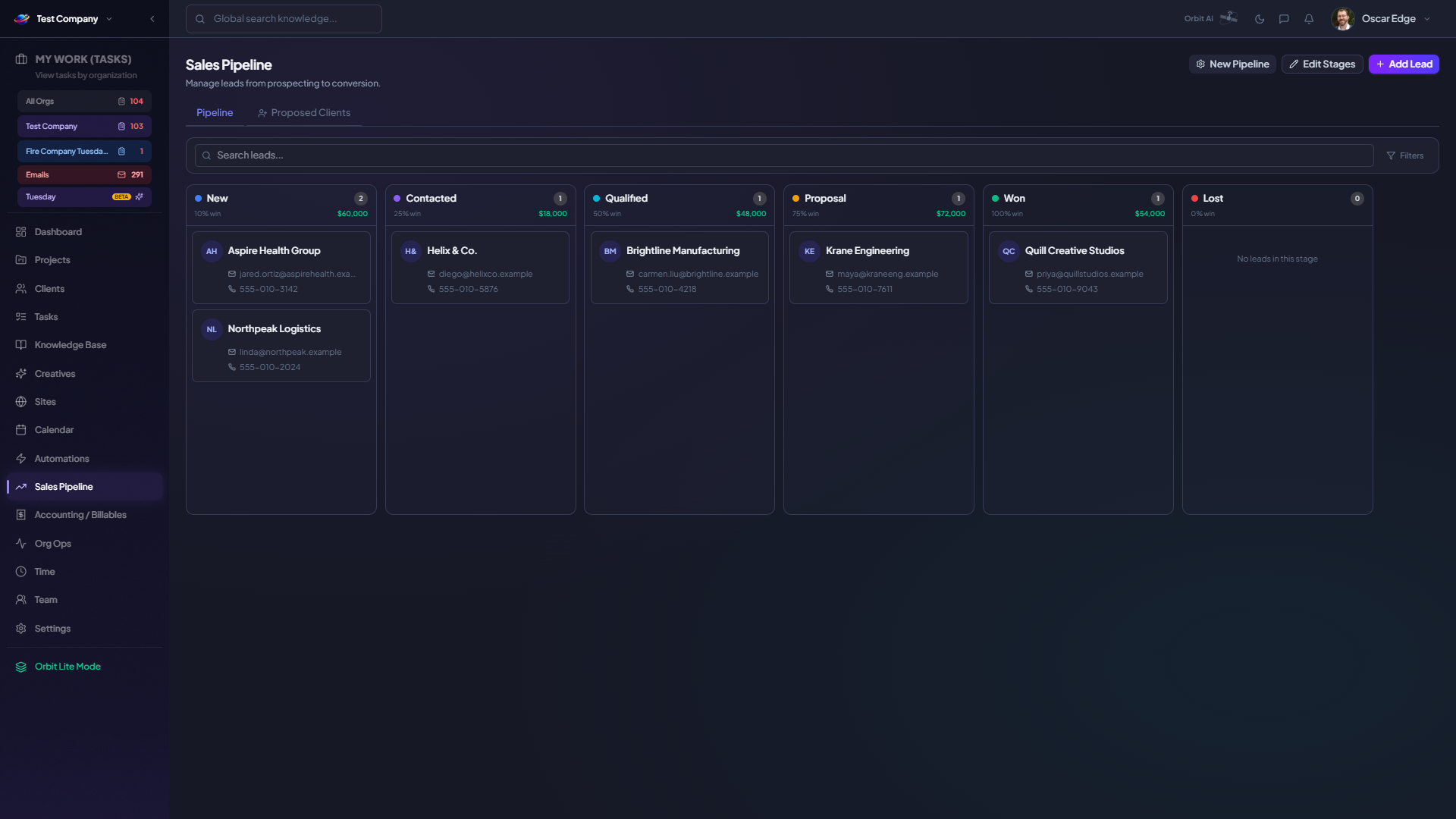Screen dimensions: 1456x819
Task: Click Knowledge Base book icon
Action: pyautogui.click(x=21, y=345)
